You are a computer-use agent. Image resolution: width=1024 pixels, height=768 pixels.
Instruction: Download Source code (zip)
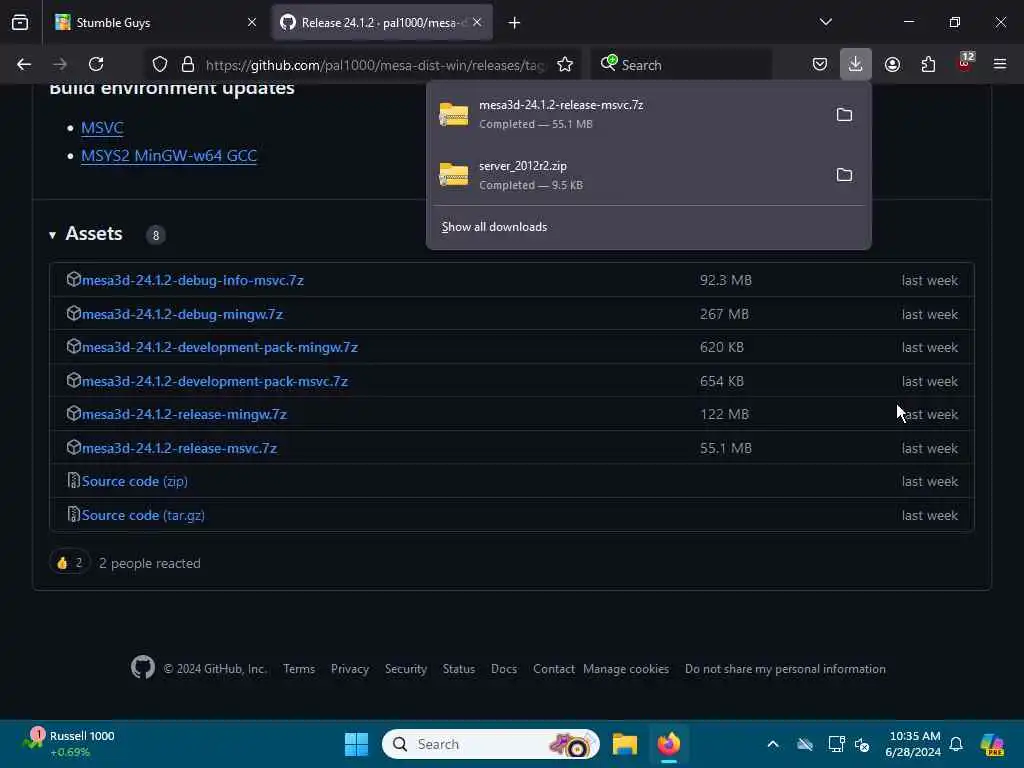pyautogui.click(x=135, y=481)
